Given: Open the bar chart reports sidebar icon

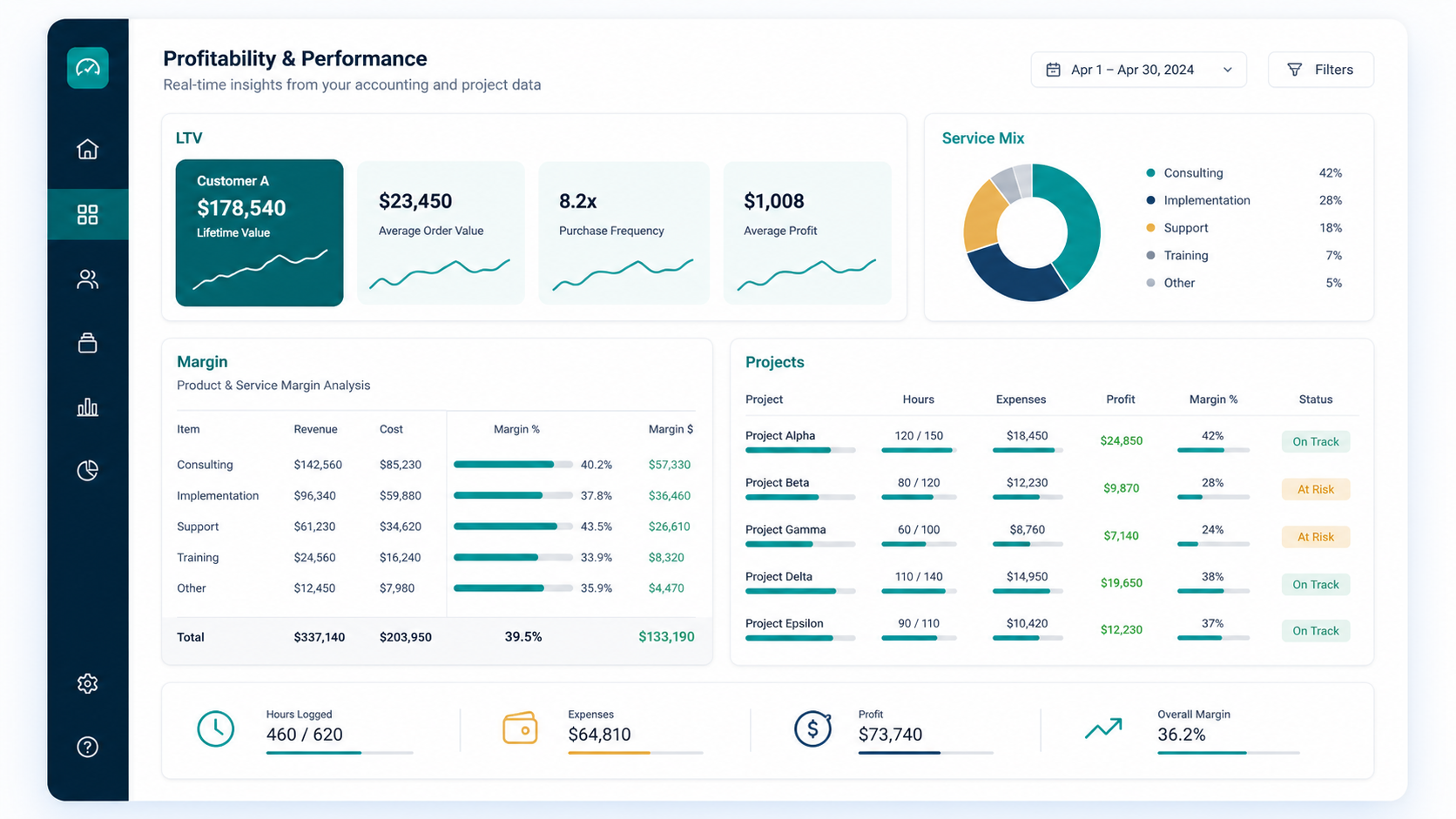Looking at the screenshot, I should [87, 406].
